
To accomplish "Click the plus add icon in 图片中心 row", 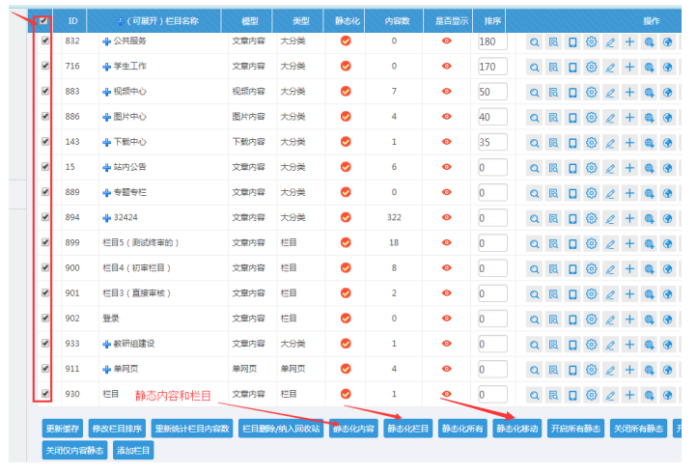I will pyautogui.click(x=629, y=117).
